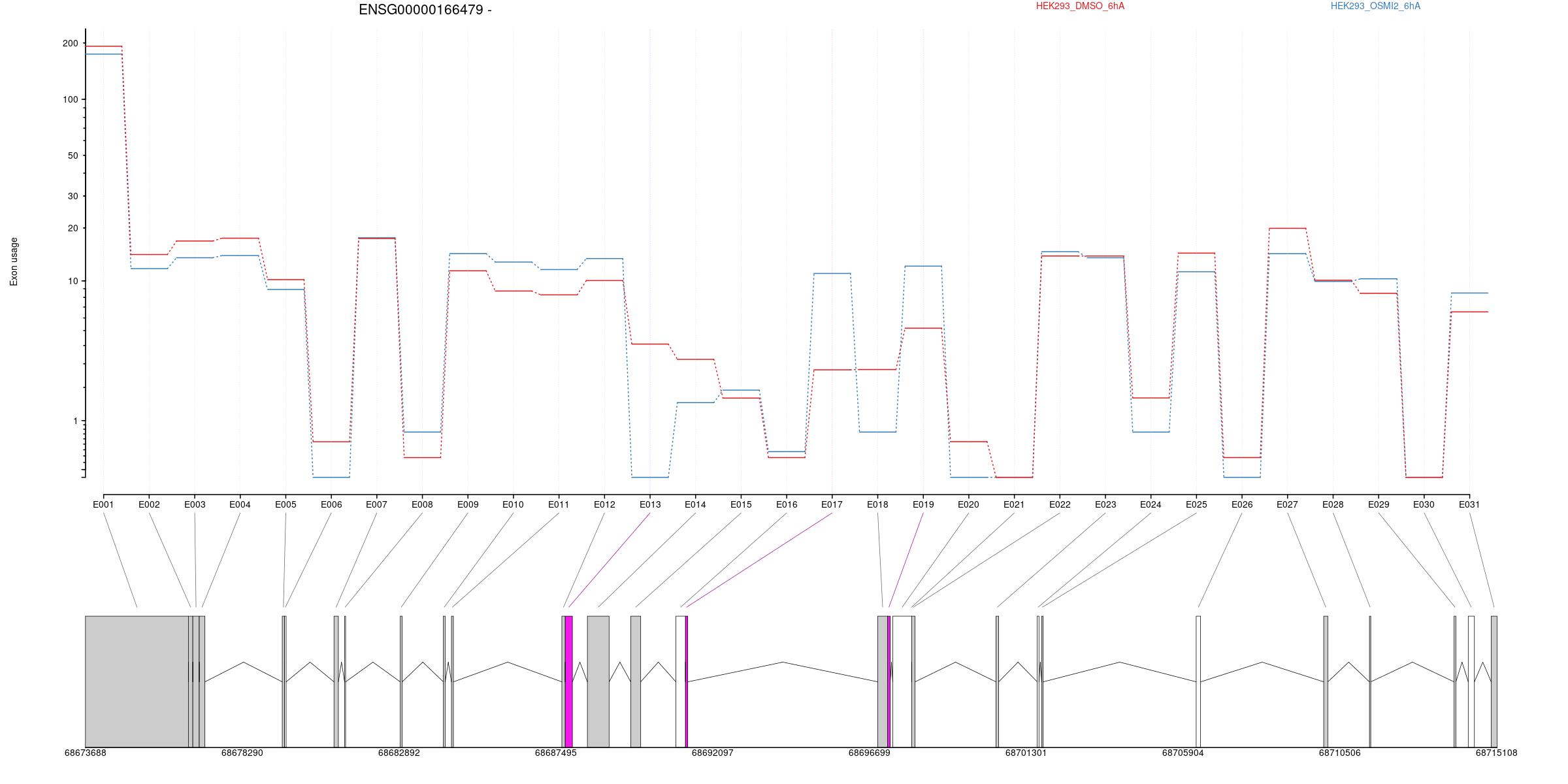Click exon label E024
Screen dimensions: 1568x784
tap(1151, 504)
